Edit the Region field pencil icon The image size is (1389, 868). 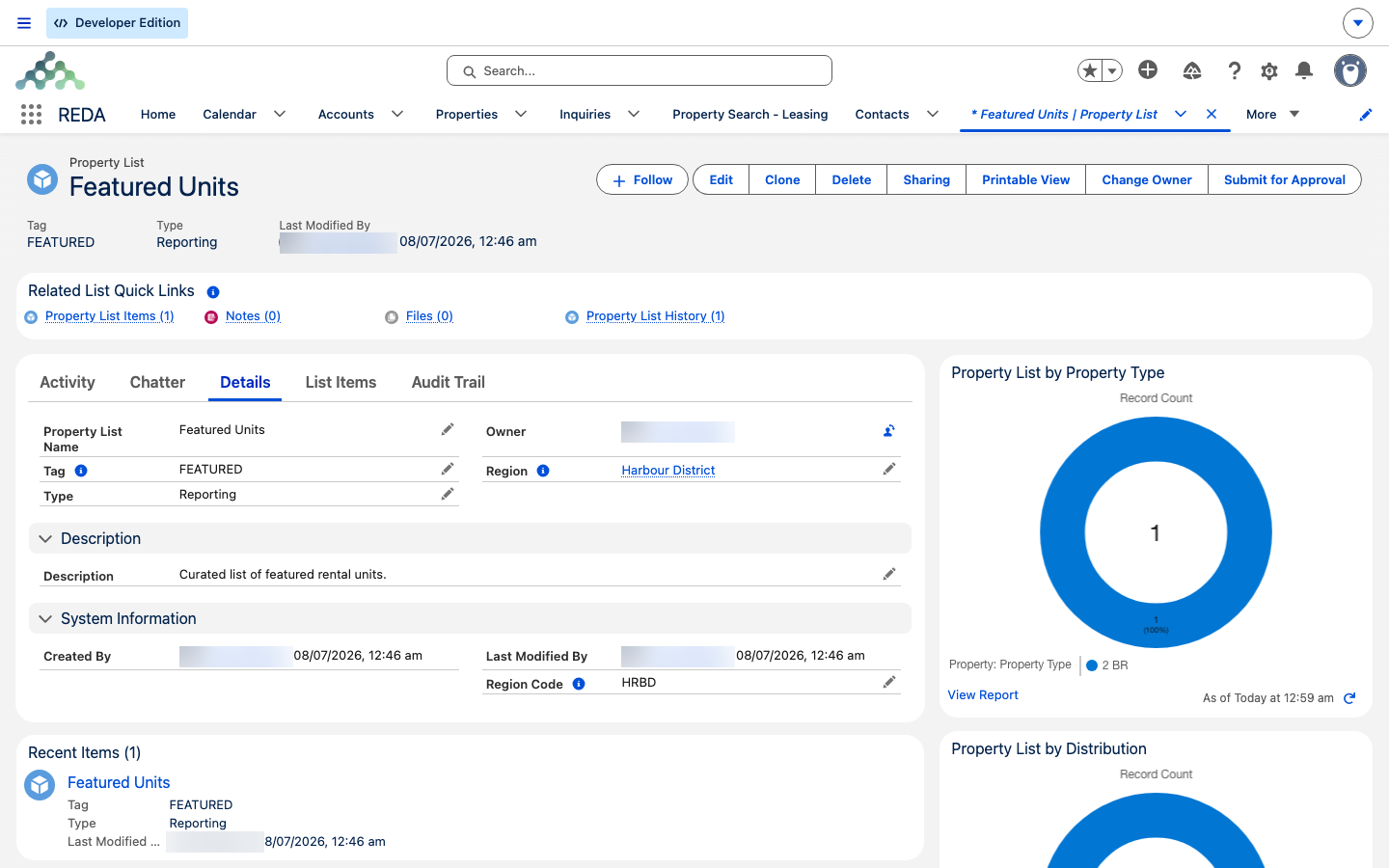[x=889, y=469]
